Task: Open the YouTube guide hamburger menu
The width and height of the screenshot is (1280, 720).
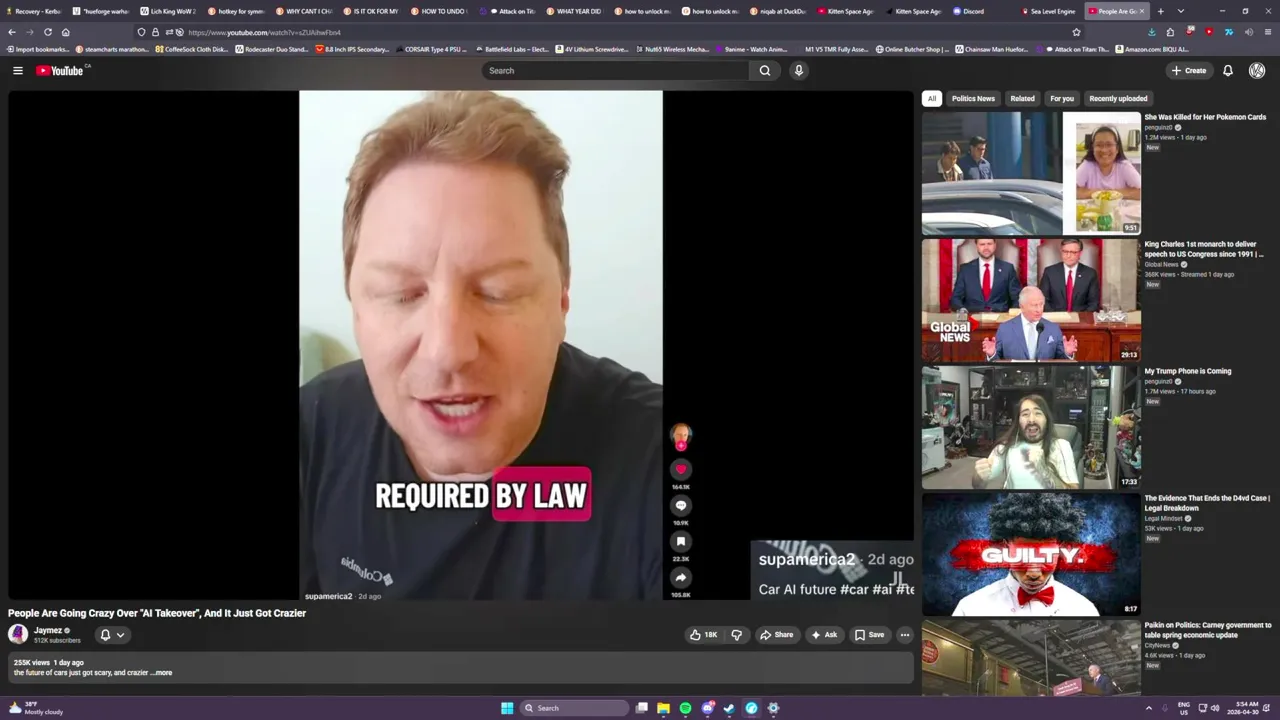Action: (x=18, y=71)
